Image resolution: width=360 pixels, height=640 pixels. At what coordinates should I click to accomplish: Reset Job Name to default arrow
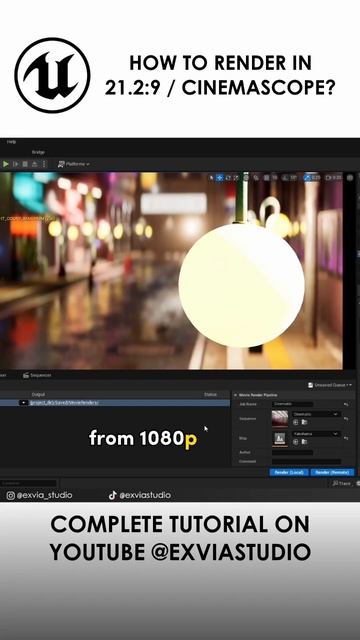point(346,404)
